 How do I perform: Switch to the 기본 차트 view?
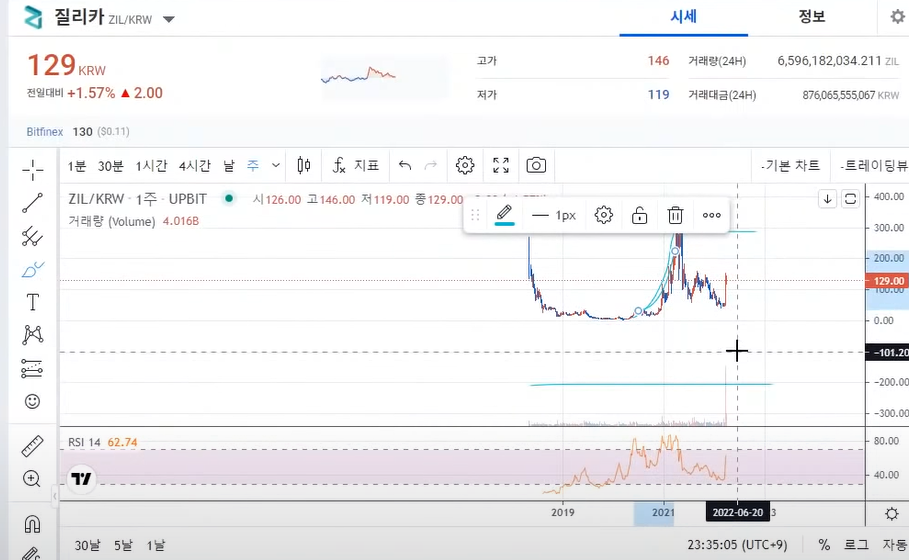(x=791, y=166)
